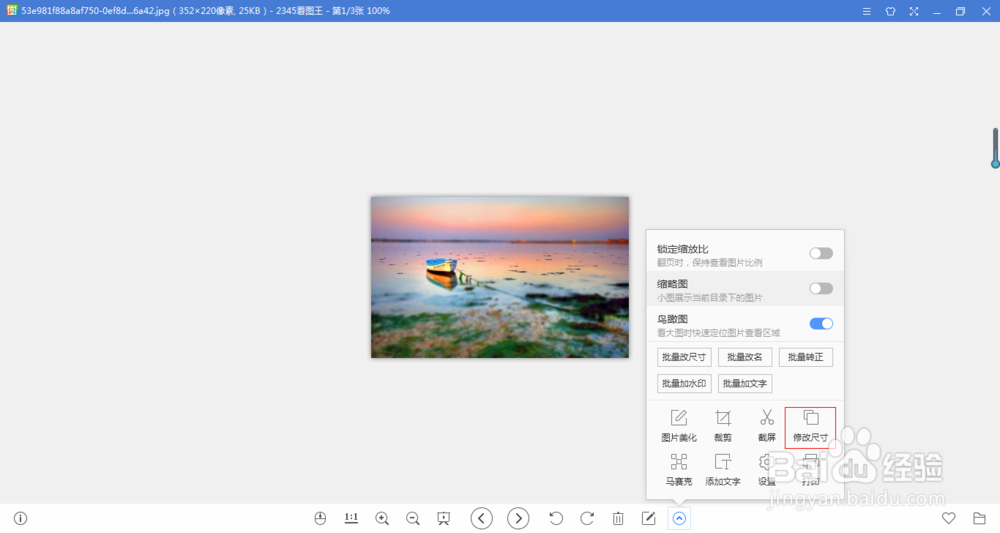The height and width of the screenshot is (533, 1000).
Task: Toggle 锁定缩放比 switch
Action: pyautogui.click(x=821, y=254)
